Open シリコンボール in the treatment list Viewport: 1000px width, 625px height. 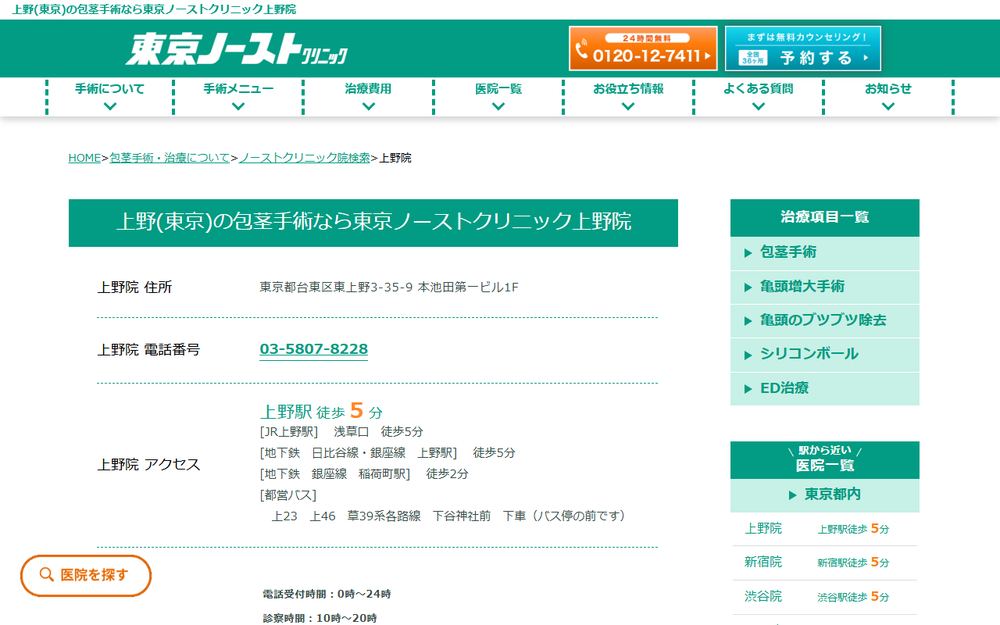825,355
